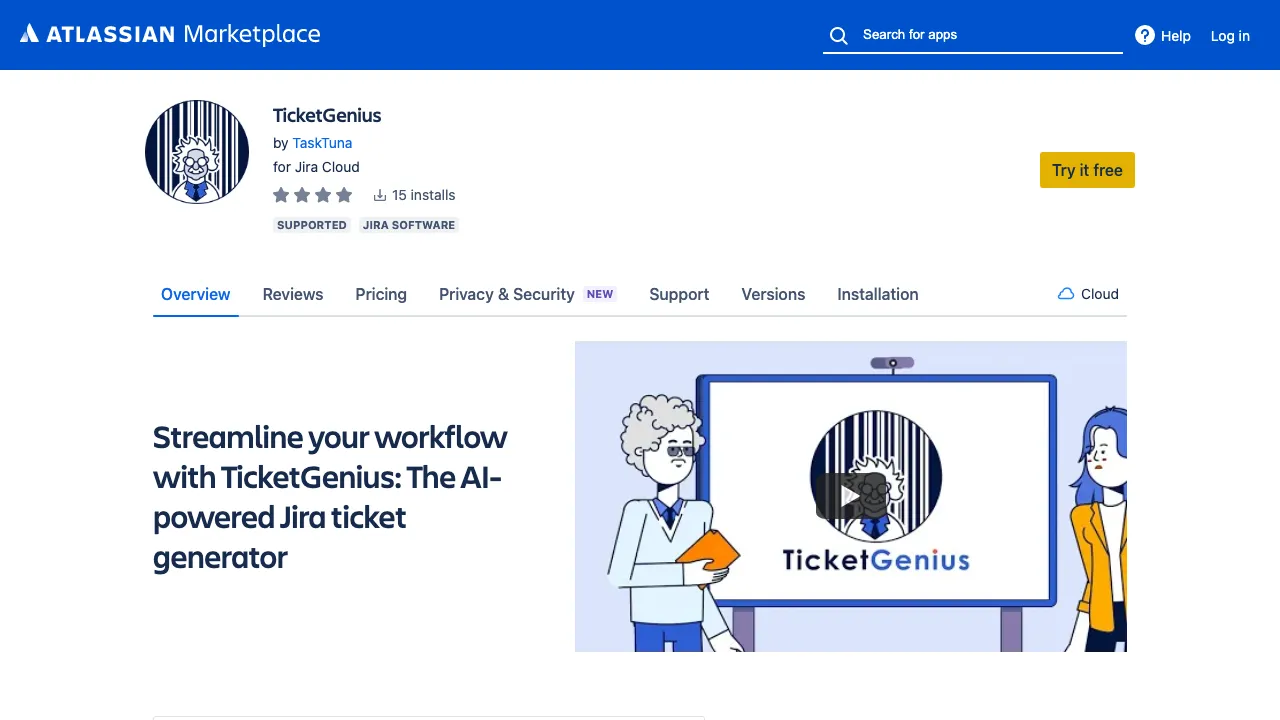Click the fourth rating star

pyautogui.click(x=344, y=195)
